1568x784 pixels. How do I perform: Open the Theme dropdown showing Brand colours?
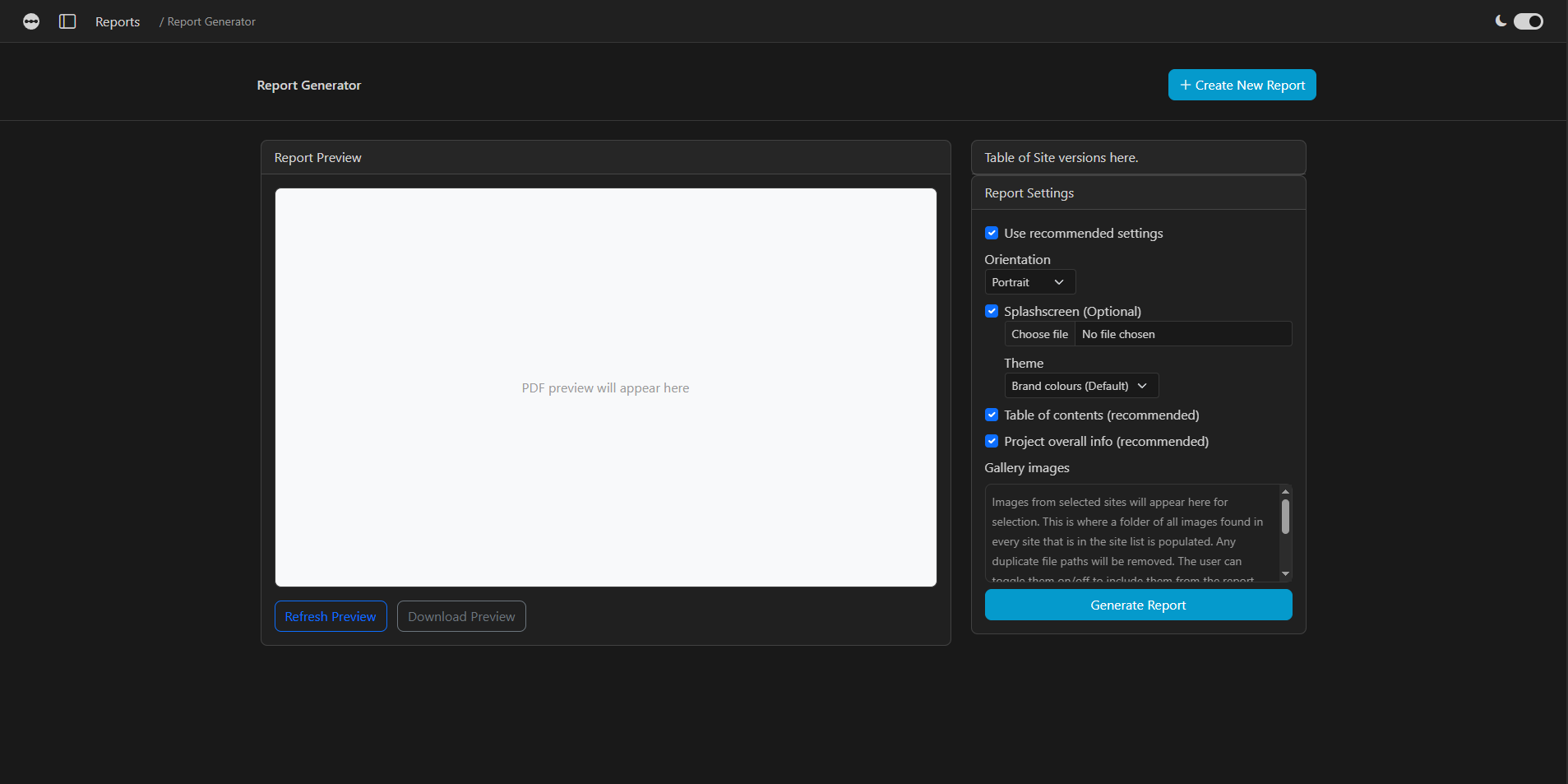coord(1080,385)
